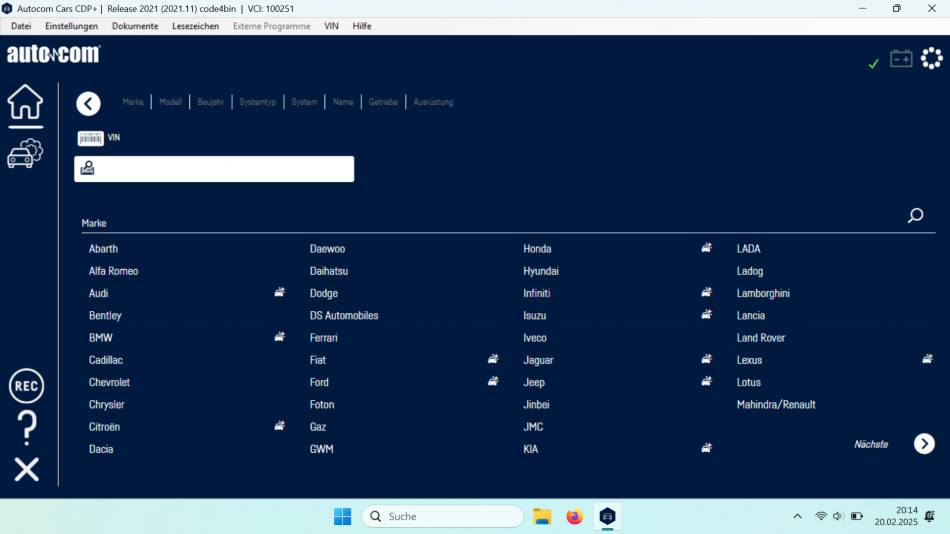Choose the Iveco brand
Image resolution: width=950 pixels, height=534 pixels.
point(534,338)
